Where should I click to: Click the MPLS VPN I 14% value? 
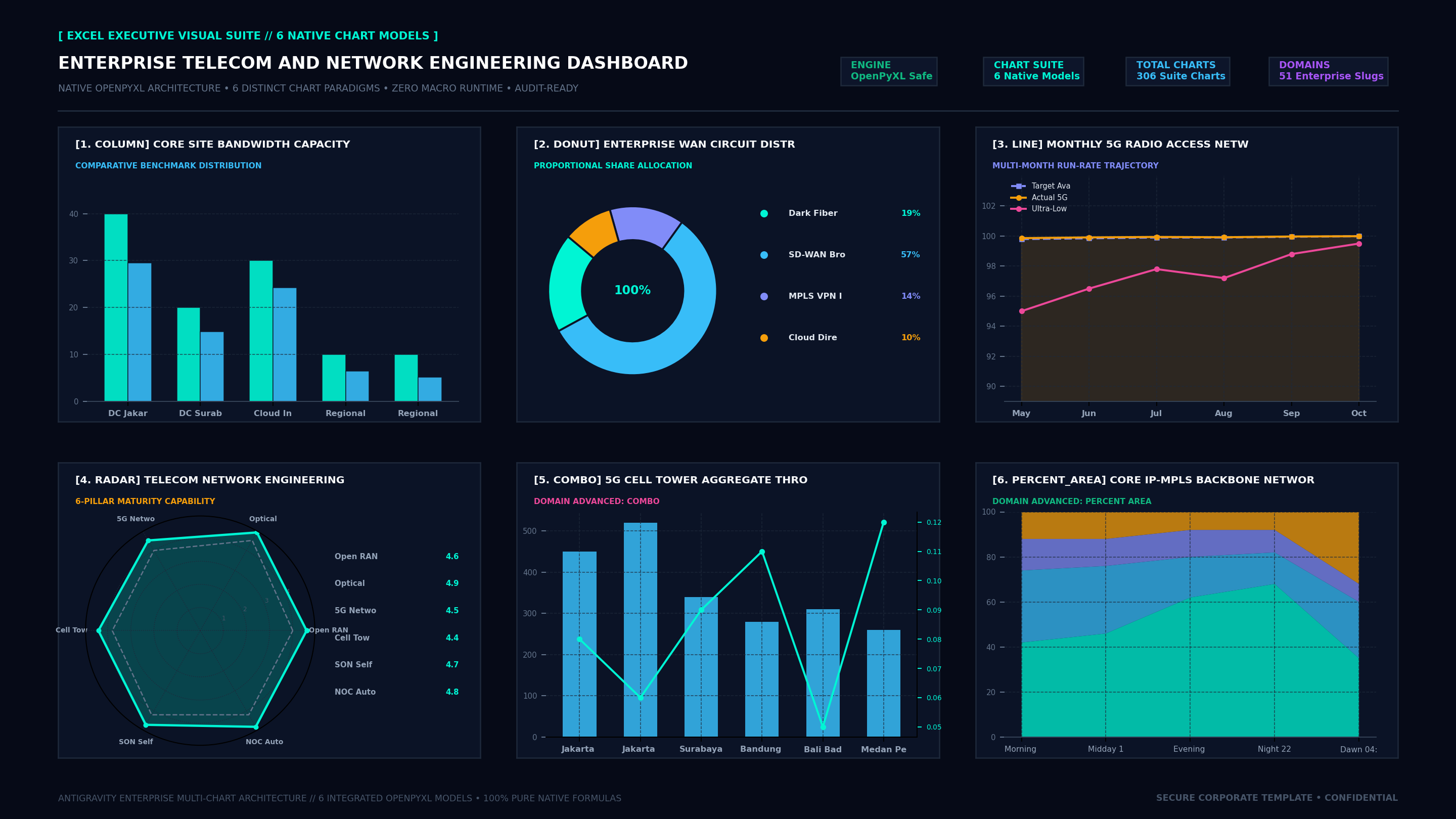911,296
